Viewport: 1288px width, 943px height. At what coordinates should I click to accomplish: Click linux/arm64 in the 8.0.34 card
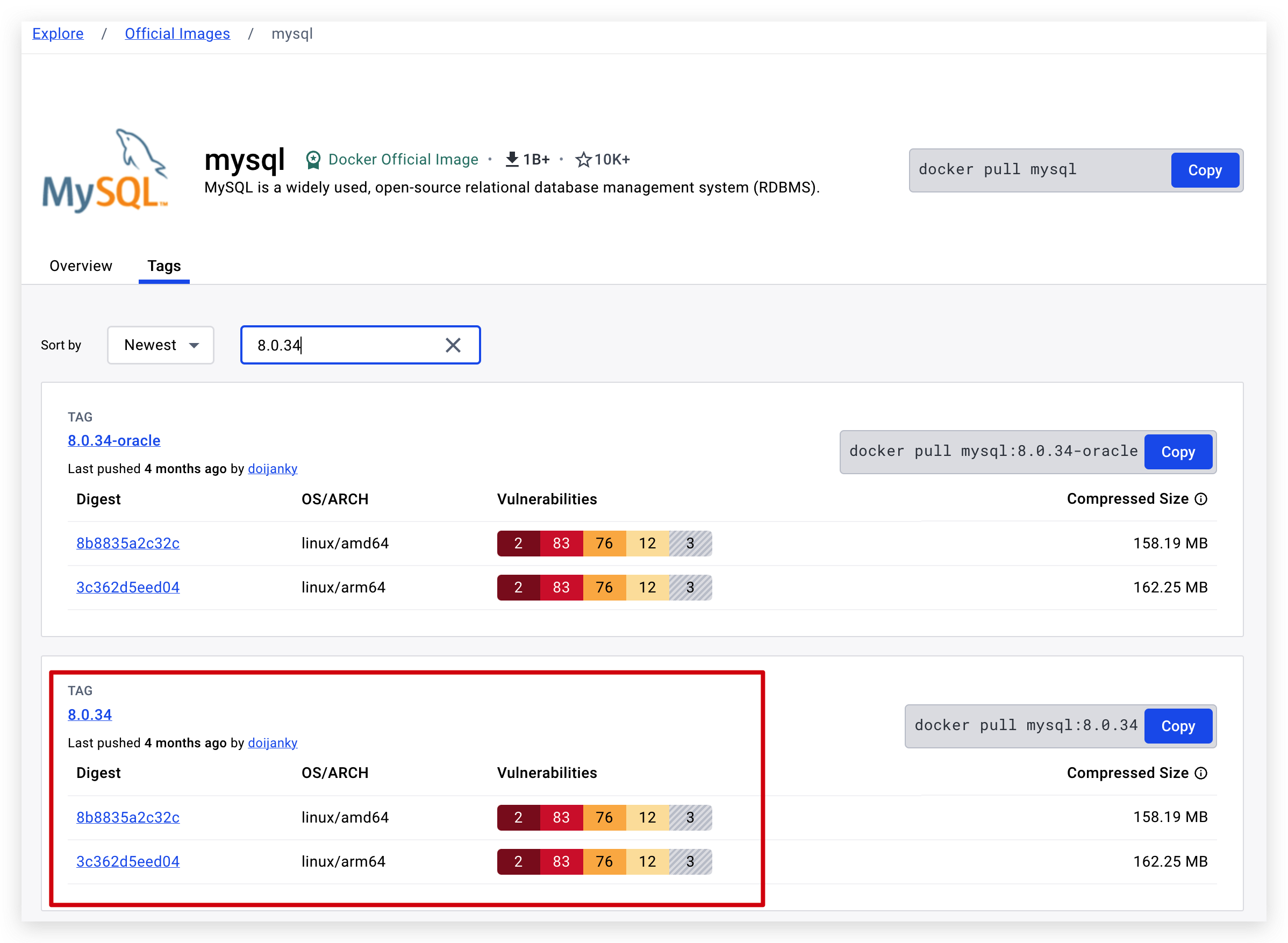coord(343,861)
